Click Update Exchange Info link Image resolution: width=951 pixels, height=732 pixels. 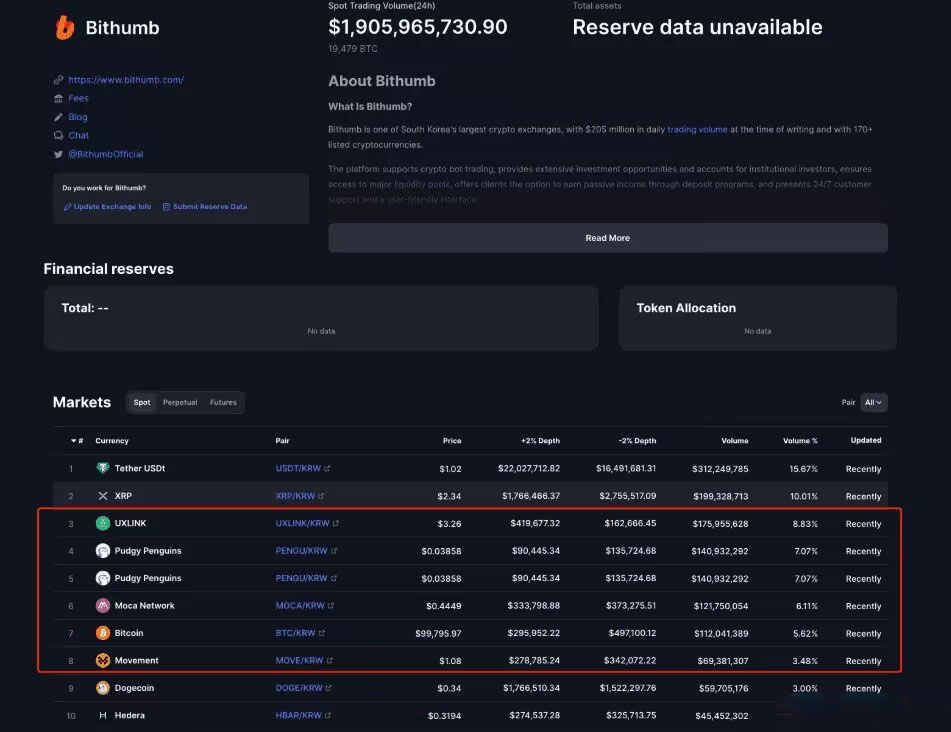(x=112, y=207)
